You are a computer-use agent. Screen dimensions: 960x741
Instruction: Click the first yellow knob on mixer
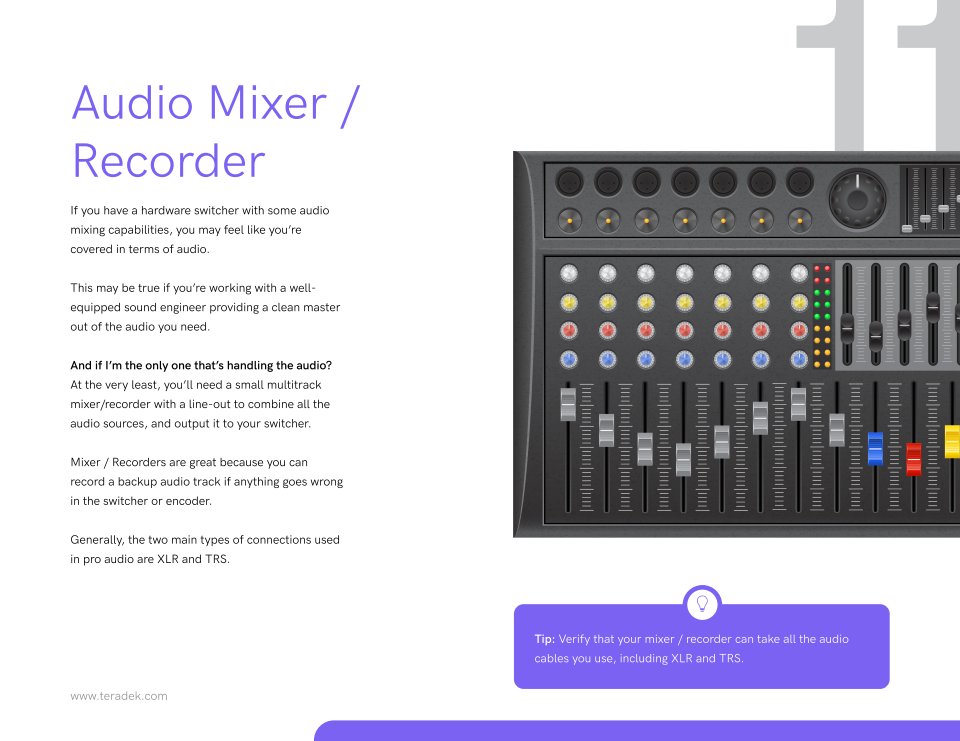[569, 302]
